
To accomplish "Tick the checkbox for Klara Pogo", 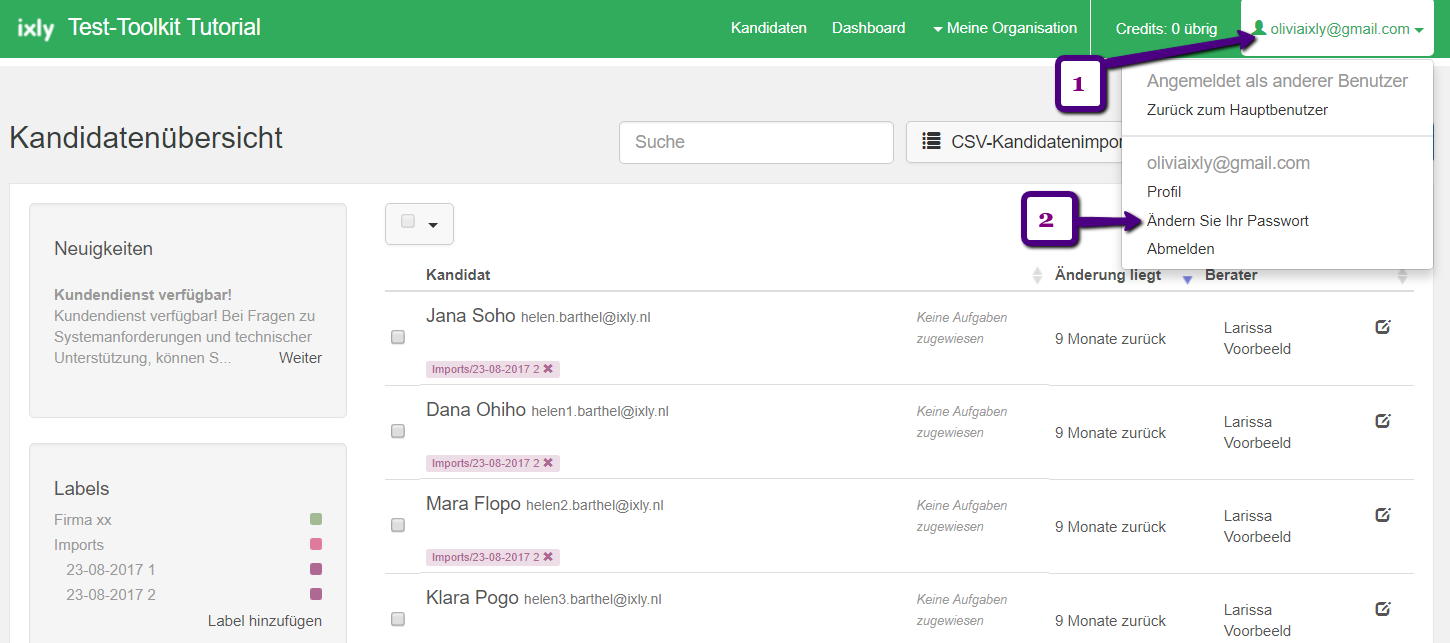I will 398,619.
